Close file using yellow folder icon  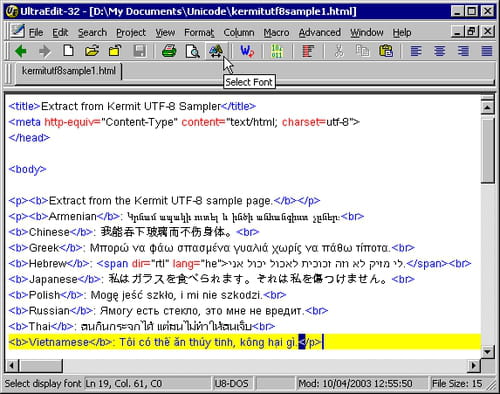click(115, 51)
